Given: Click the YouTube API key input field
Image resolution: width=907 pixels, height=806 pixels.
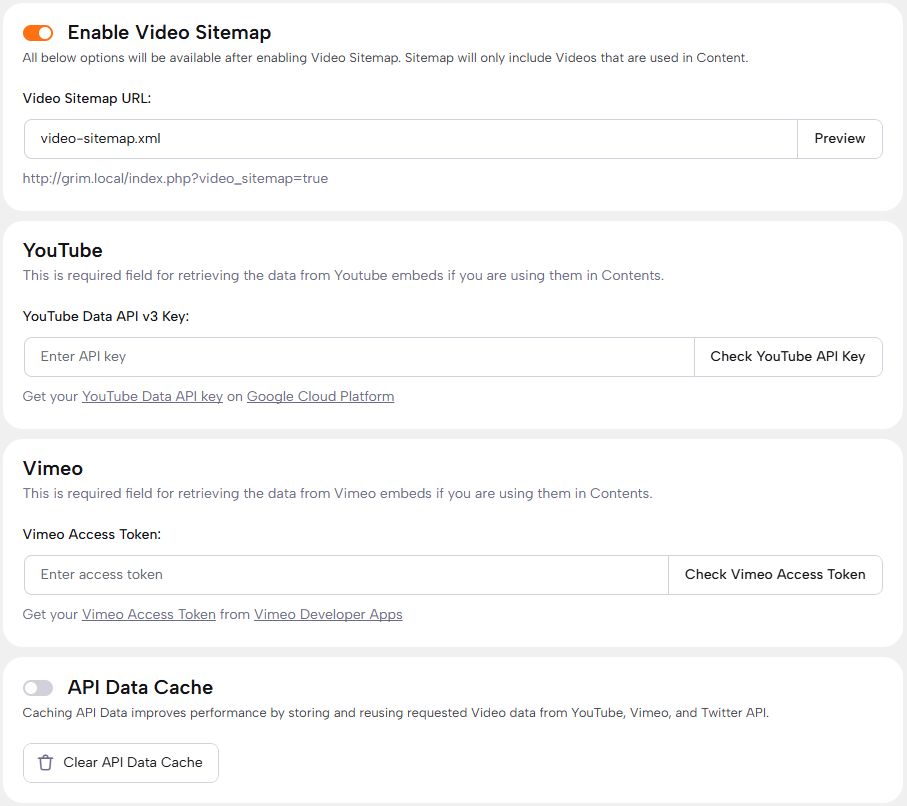Looking at the screenshot, I should pos(358,357).
